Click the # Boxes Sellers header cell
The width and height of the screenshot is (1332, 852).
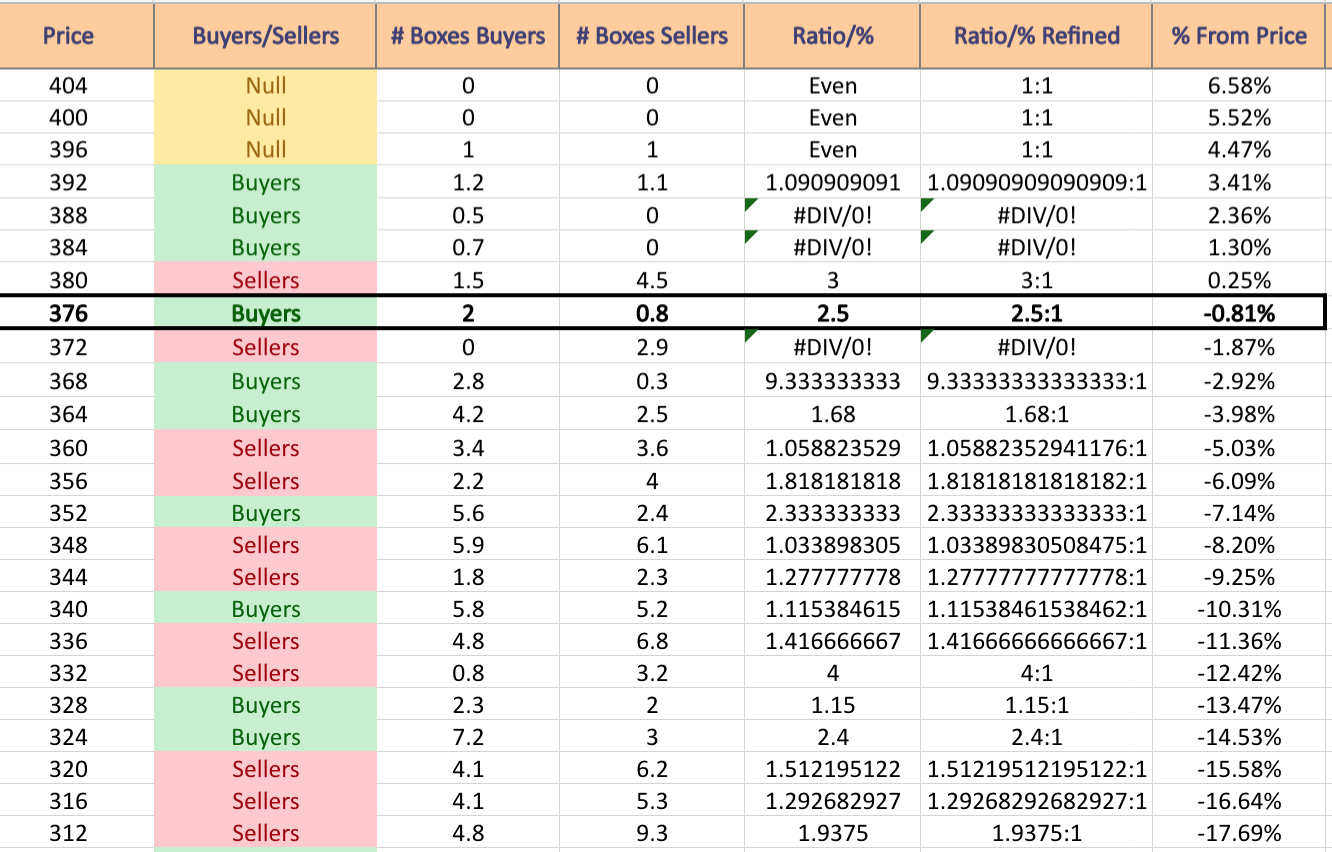pos(652,36)
